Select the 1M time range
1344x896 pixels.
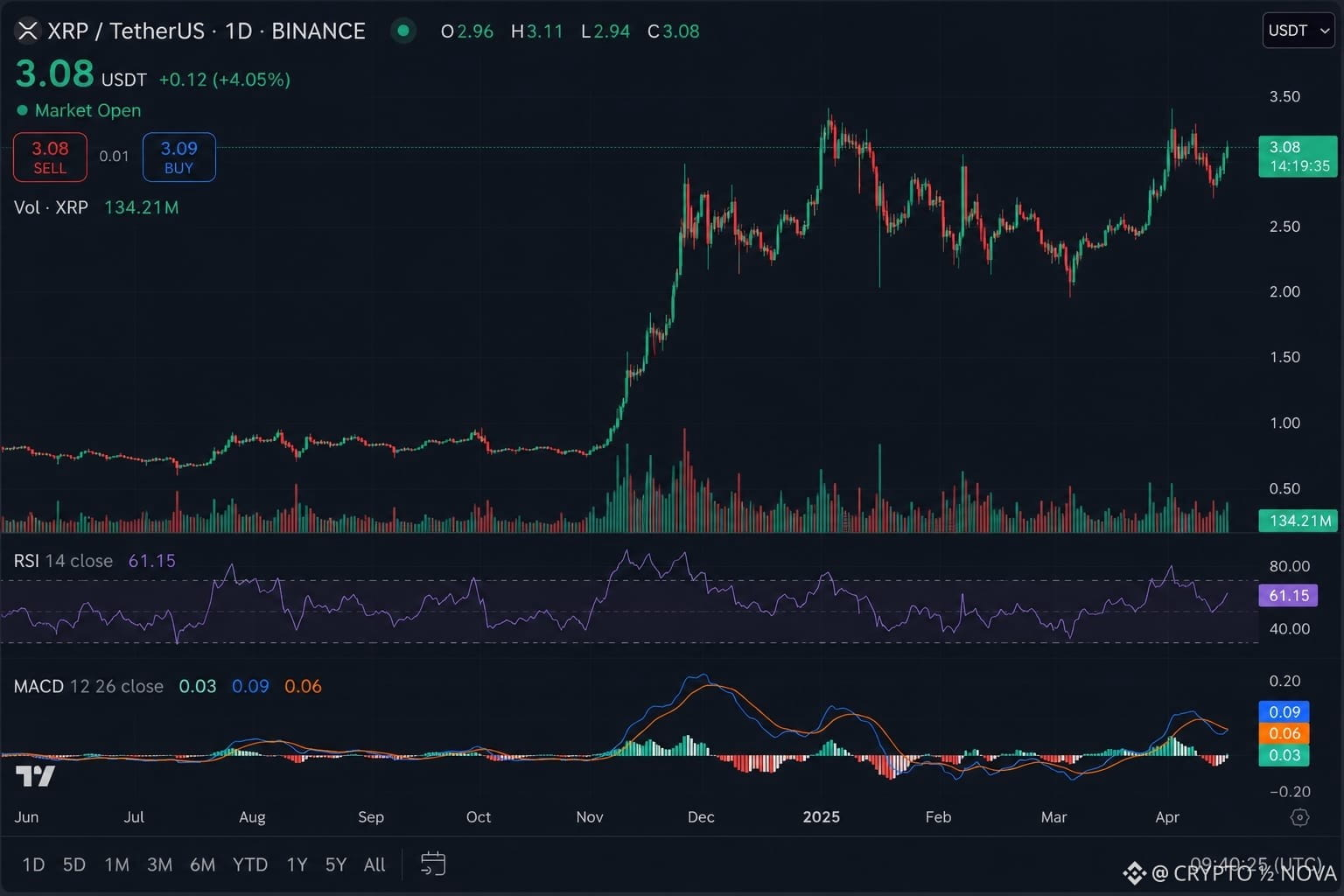116,864
